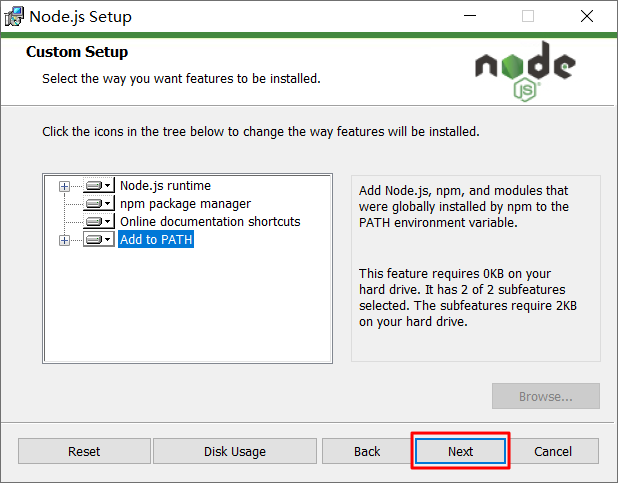Close the Node.js Setup window

point(587,16)
